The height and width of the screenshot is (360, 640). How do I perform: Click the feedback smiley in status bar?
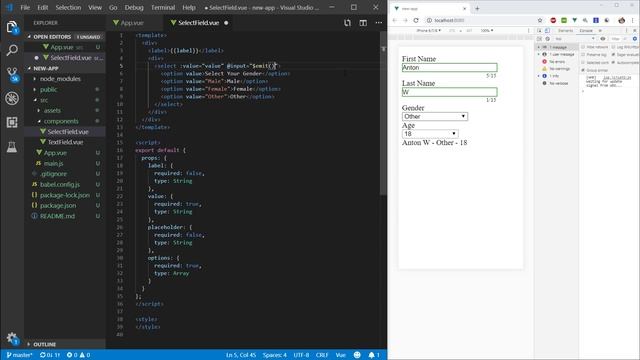pos(357,355)
